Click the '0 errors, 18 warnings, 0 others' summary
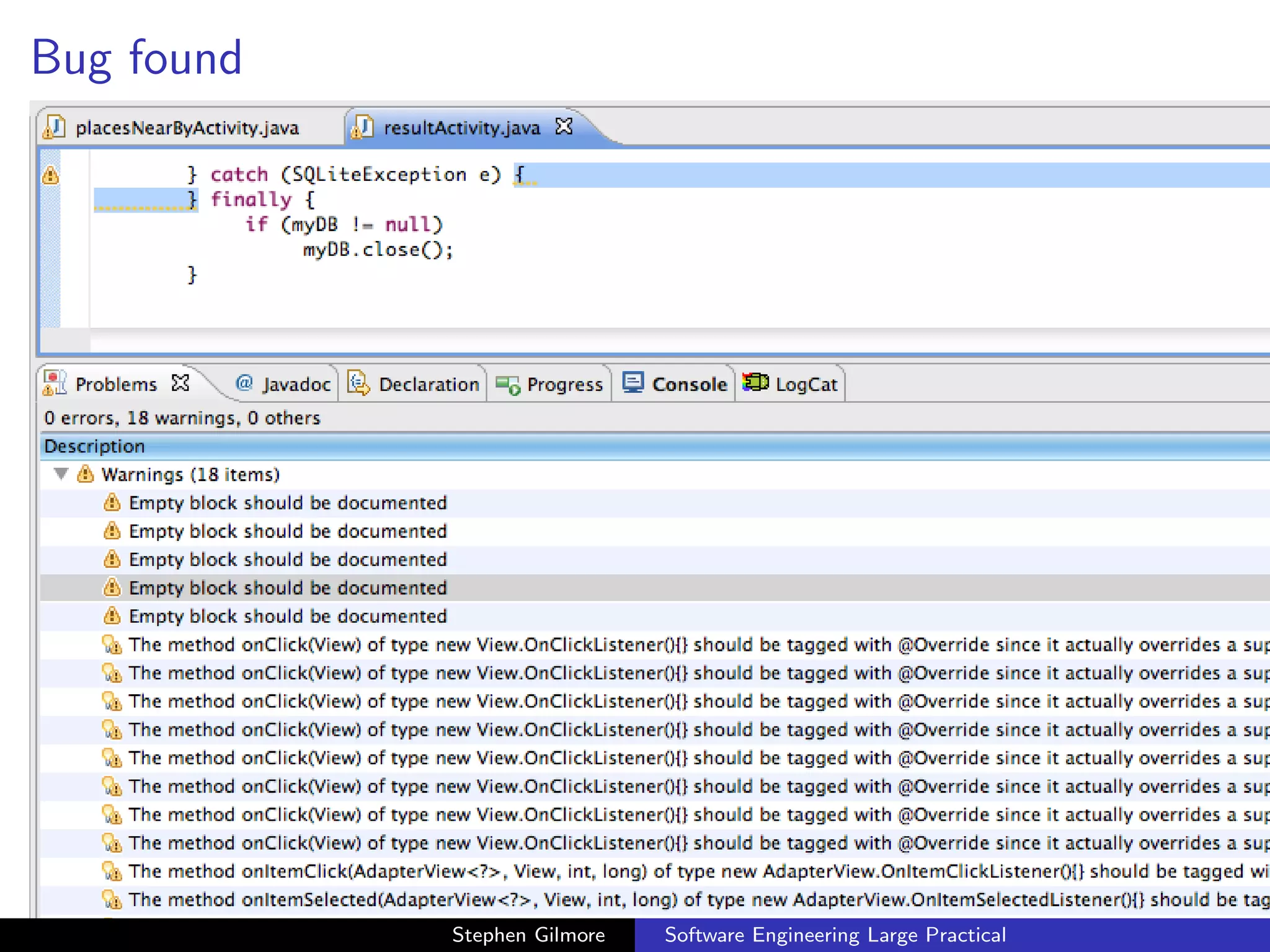Viewport: 1270px width, 952px height. (x=182, y=418)
